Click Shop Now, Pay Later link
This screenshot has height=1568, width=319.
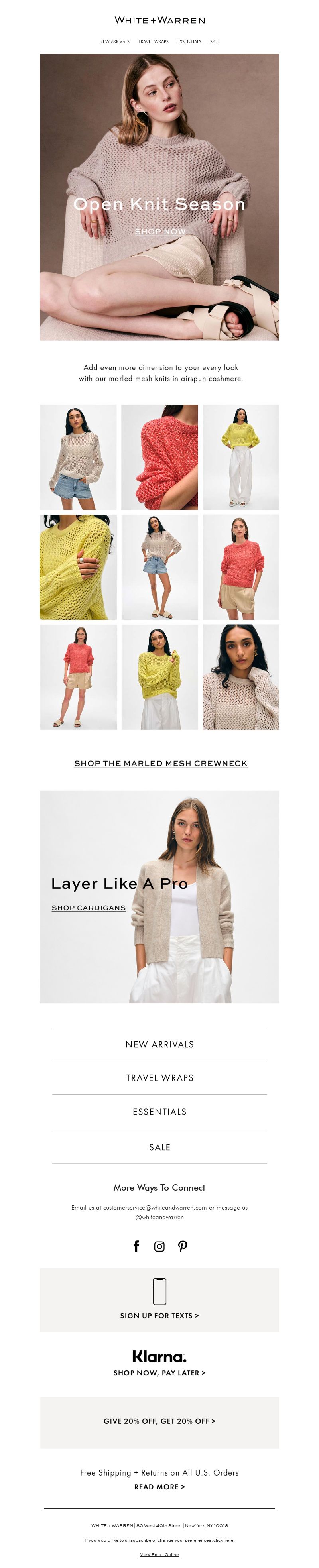pyautogui.click(x=159, y=1373)
